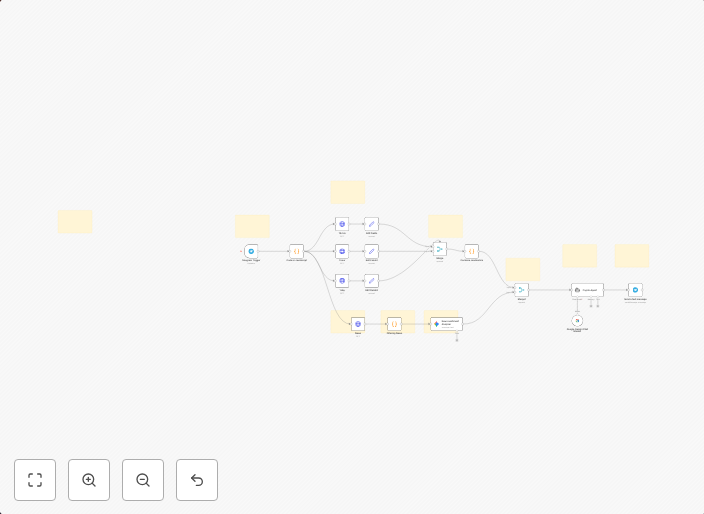Select the sticky note above Telegram Trigger
This screenshot has height=514, width=704.
click(x=252, y=226)
